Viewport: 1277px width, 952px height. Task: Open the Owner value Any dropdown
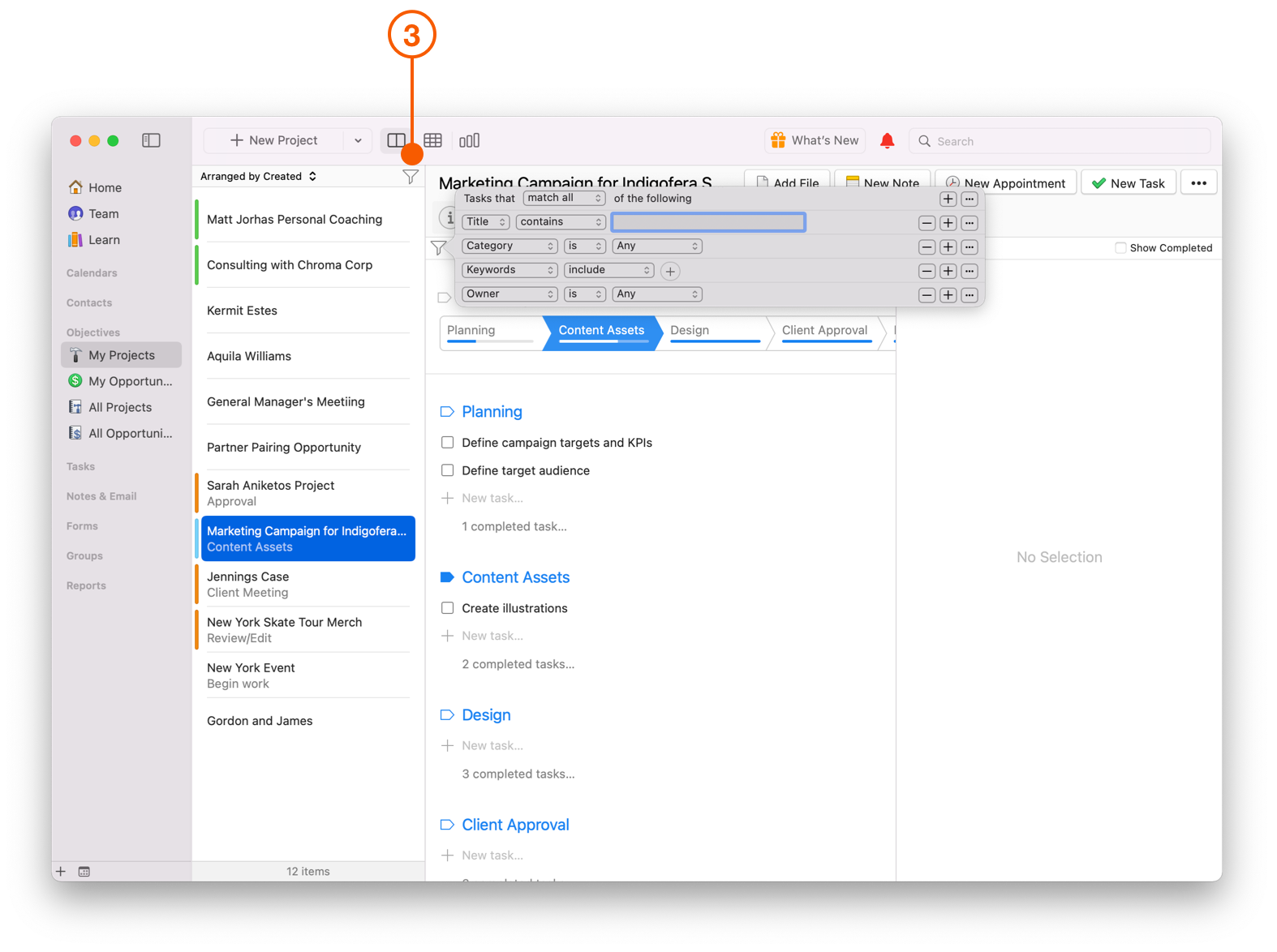657,294
